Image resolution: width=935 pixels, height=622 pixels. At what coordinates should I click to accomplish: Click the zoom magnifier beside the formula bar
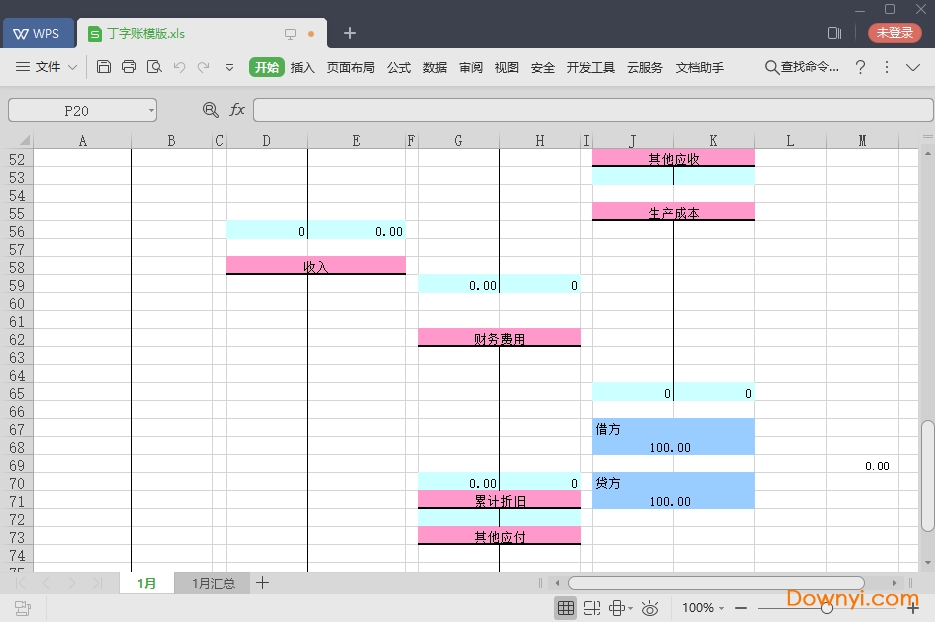(211, 110)
